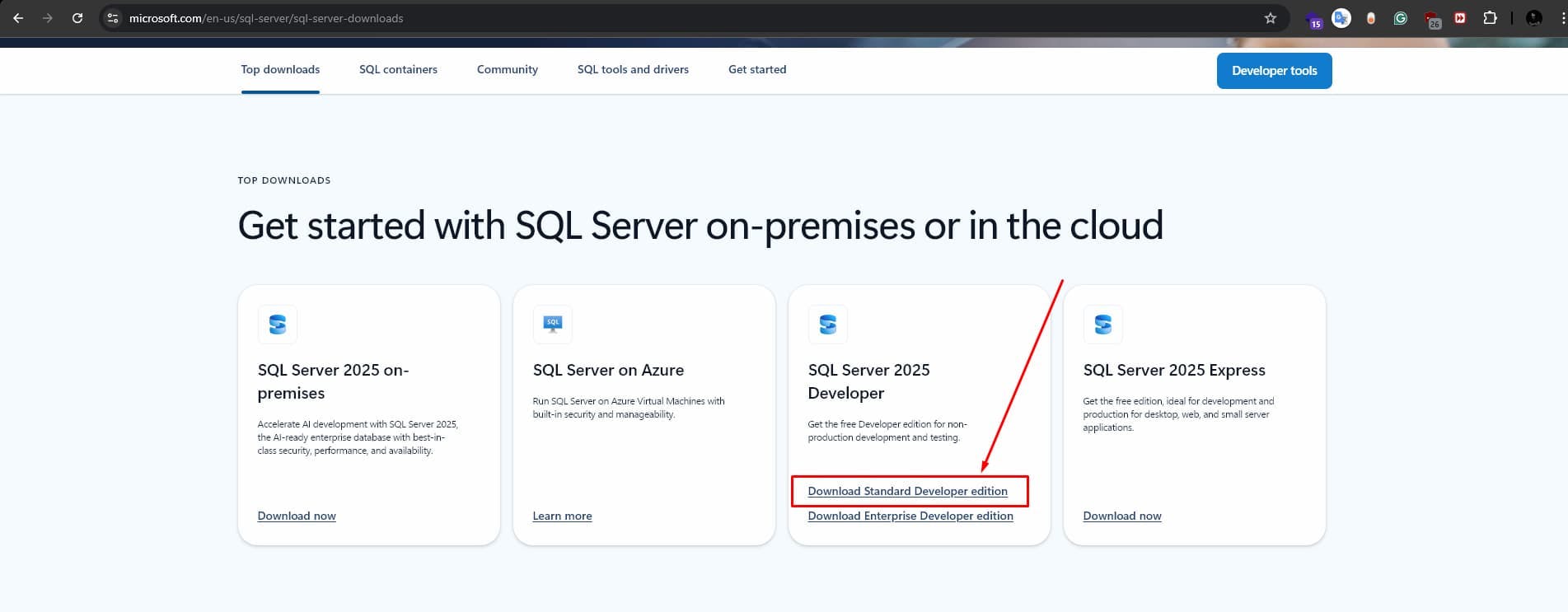Click the SQL Server 2025 Express card icon
The width and height of the screenshot is (1568, 612).
[1103, 325]
